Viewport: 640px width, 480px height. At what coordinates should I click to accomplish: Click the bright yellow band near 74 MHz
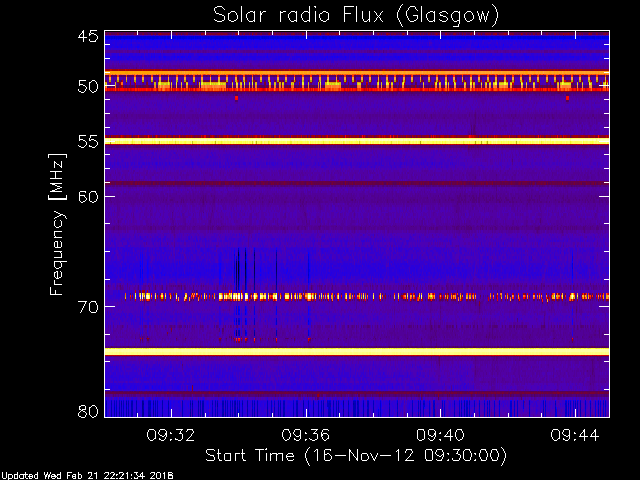pyautogui.click(x=357, y=351)
